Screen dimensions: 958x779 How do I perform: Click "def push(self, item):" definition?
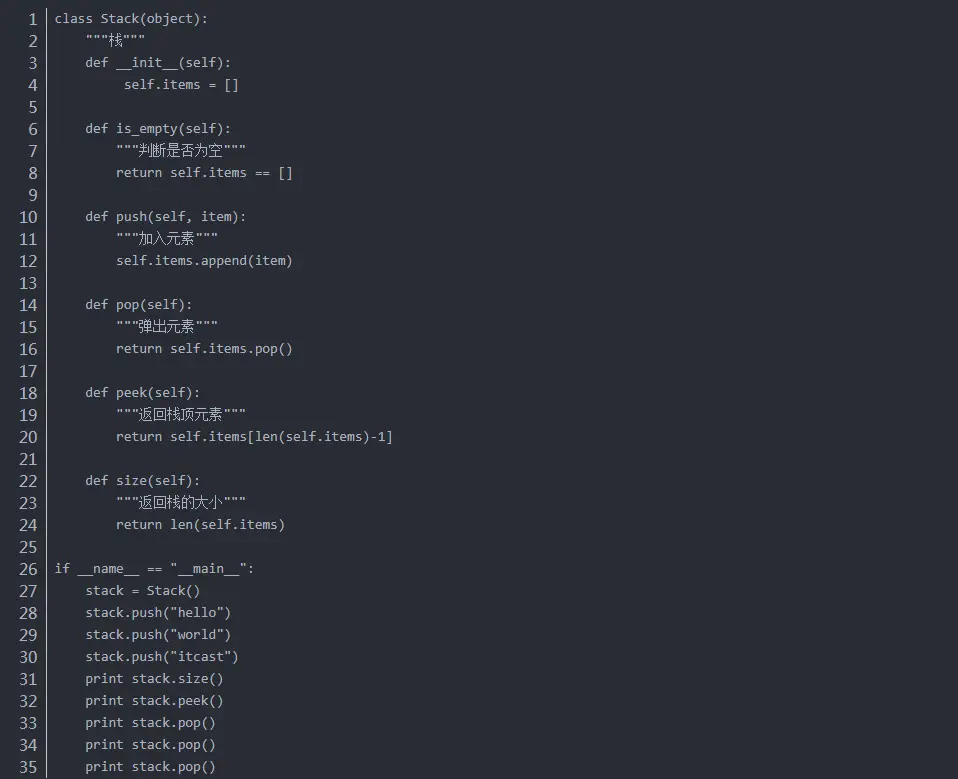(166, 217)
